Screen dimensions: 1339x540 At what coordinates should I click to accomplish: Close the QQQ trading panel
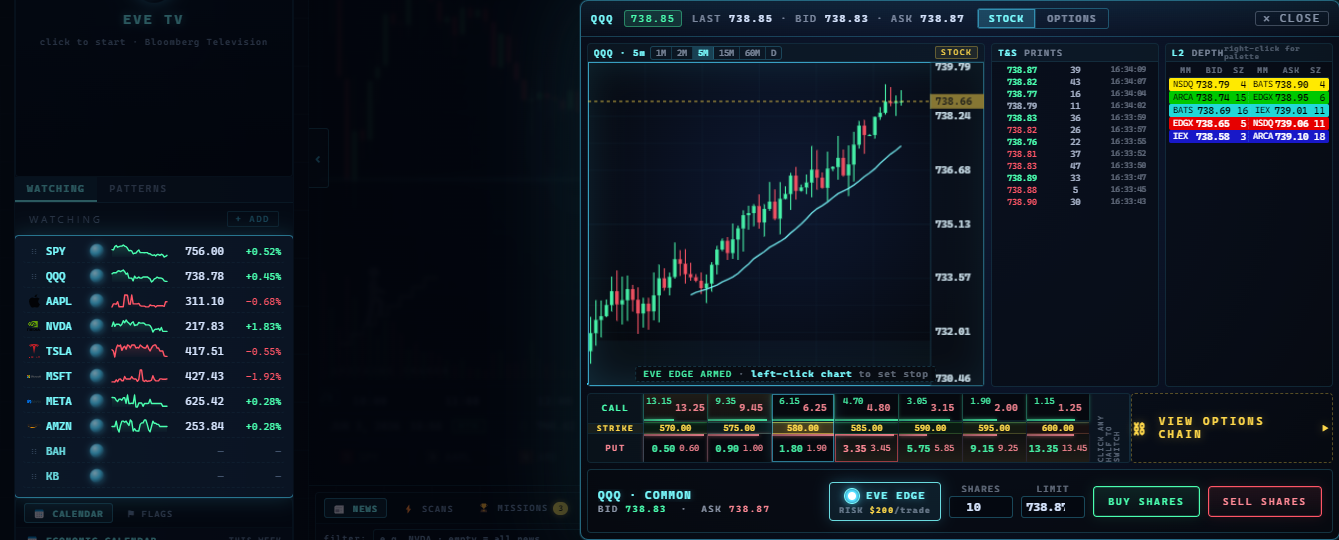1292,18
